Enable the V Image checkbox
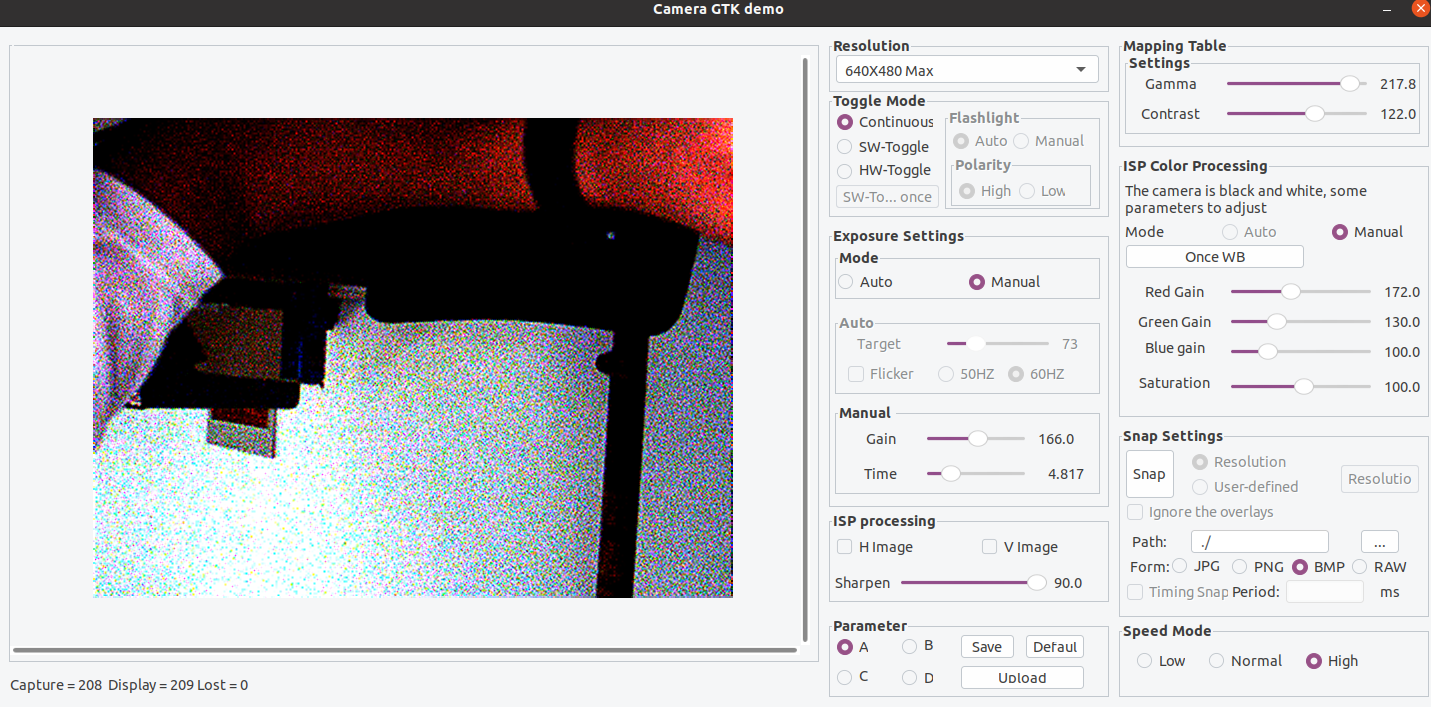Image resolution: width=1431 pixels, height=707 pixels. [1020, 547]
